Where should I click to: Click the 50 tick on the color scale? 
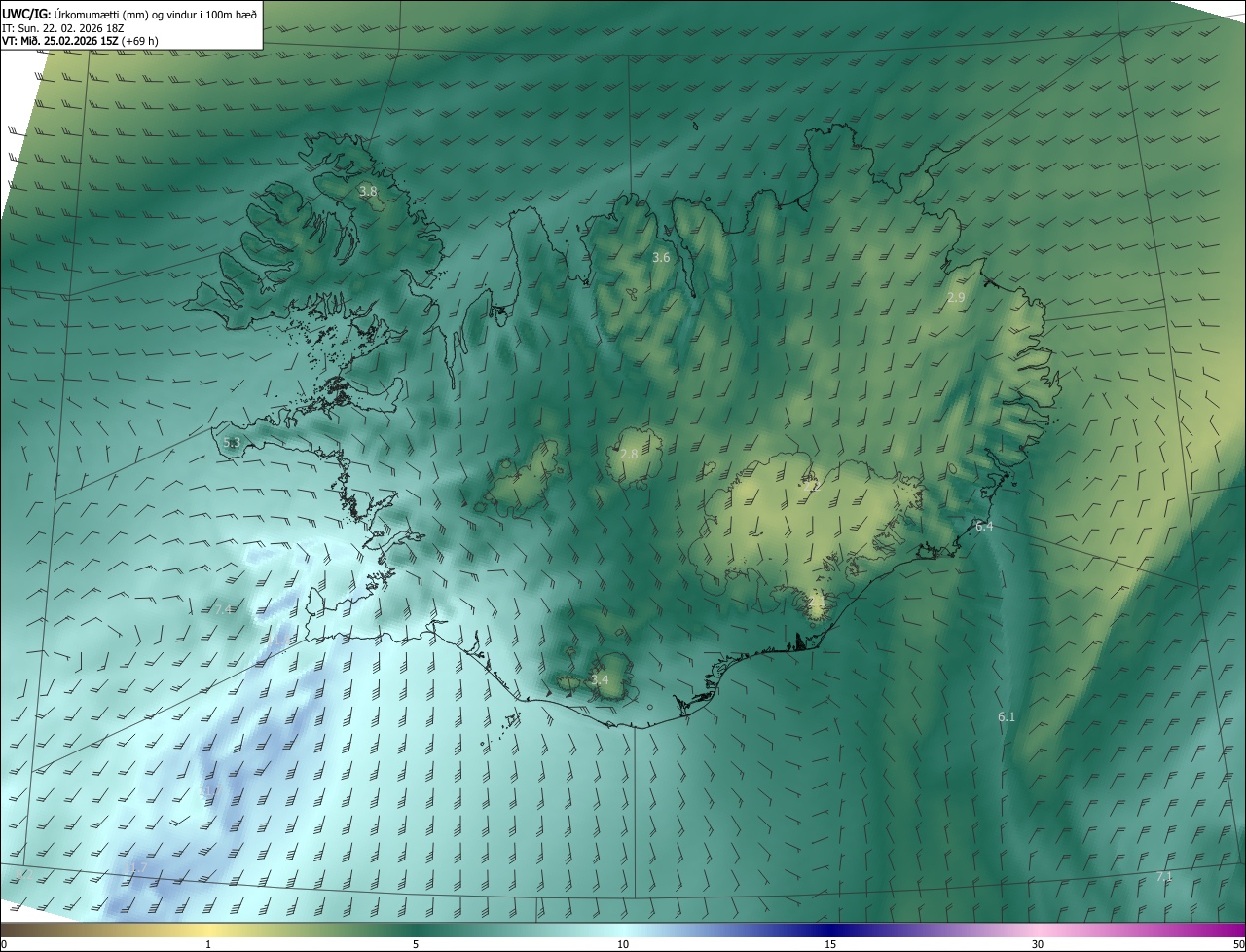coord(1238,944)
